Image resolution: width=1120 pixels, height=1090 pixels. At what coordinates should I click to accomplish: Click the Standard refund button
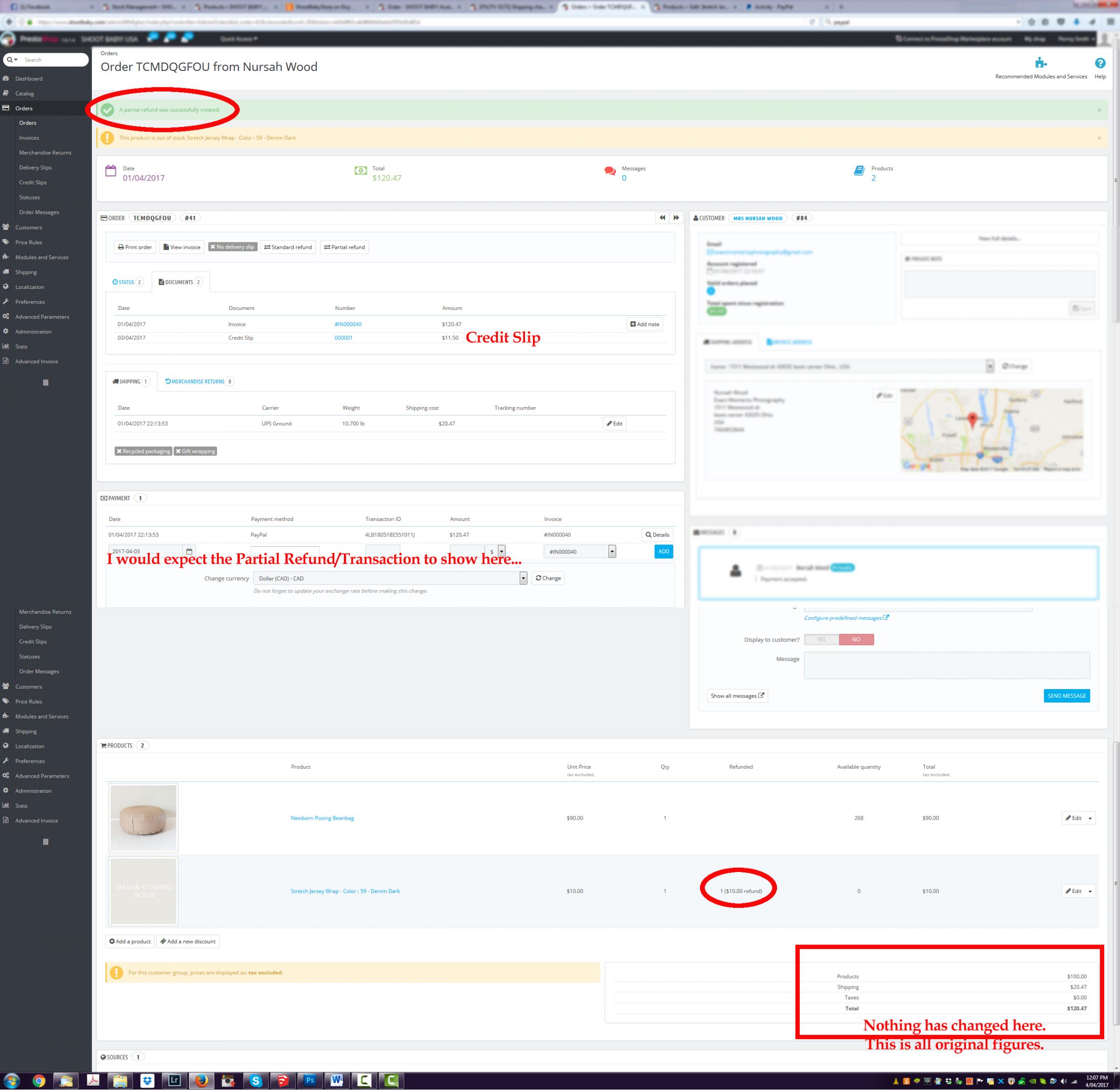pyautogui.click(x=288, y=247)
